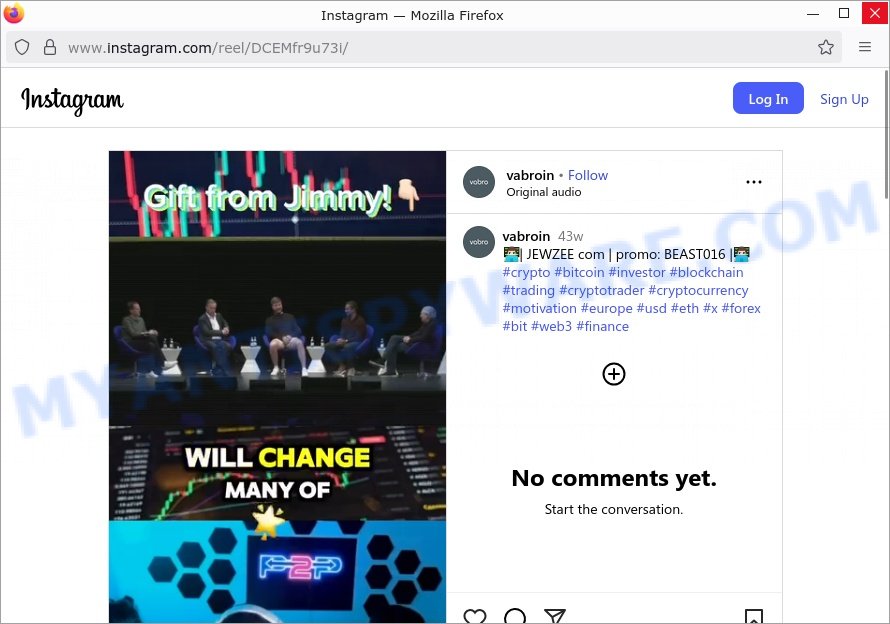Share the reel via paper plane icon
Image resolution: width=890 pixels, height=624 pixels.
555,617
